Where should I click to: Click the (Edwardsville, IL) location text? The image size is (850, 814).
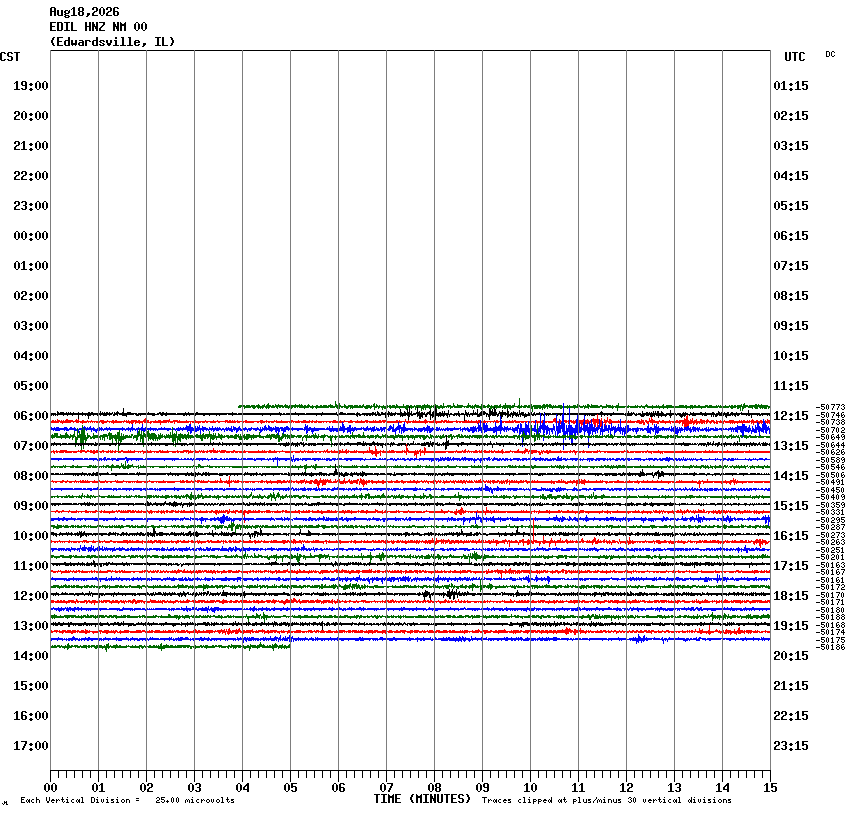pyautogui.click(x=112, y=42)
